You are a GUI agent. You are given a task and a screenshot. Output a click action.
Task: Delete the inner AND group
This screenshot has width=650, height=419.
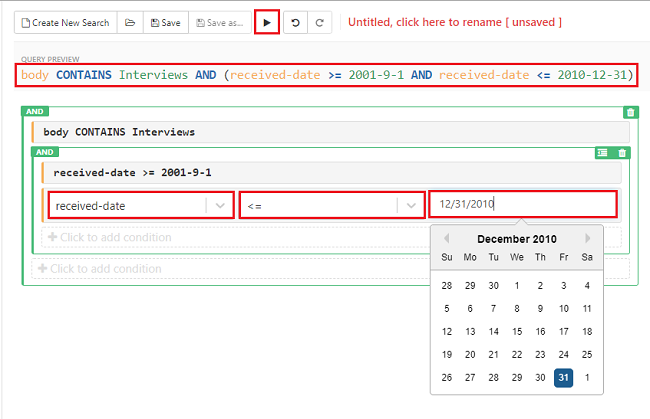coord(622,153)
